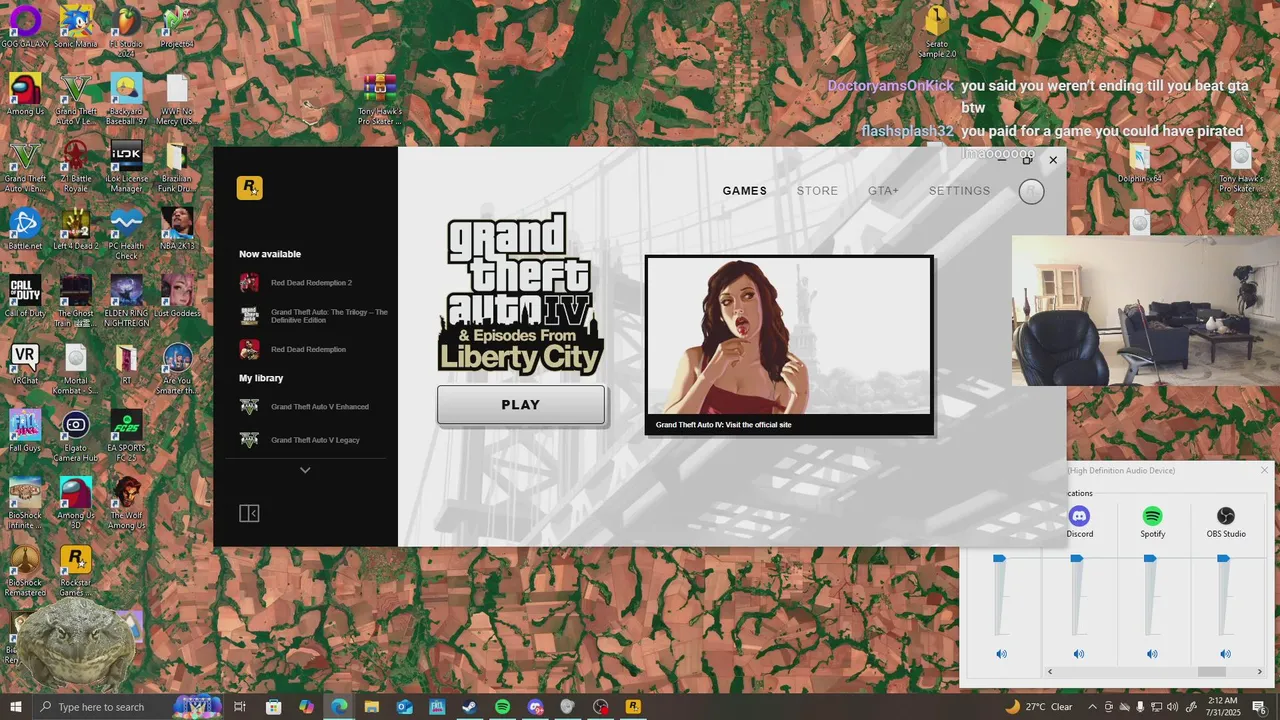The image size is (1280, 720).
Task: Open Left 4 Dead 2 desktop icon
Action: (76, 230)
